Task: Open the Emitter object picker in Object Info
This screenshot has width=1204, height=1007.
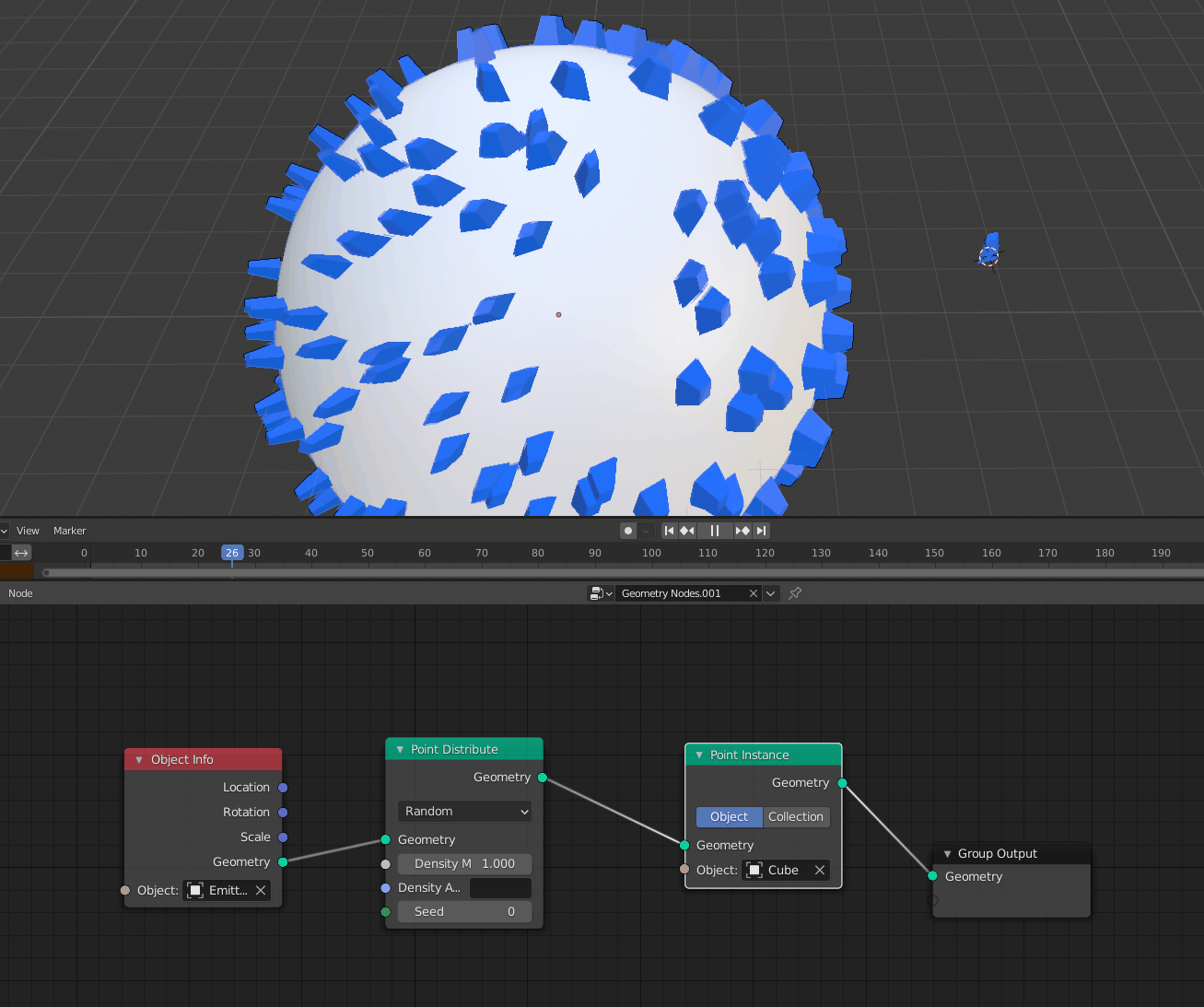Action: (x=217, y=891)
